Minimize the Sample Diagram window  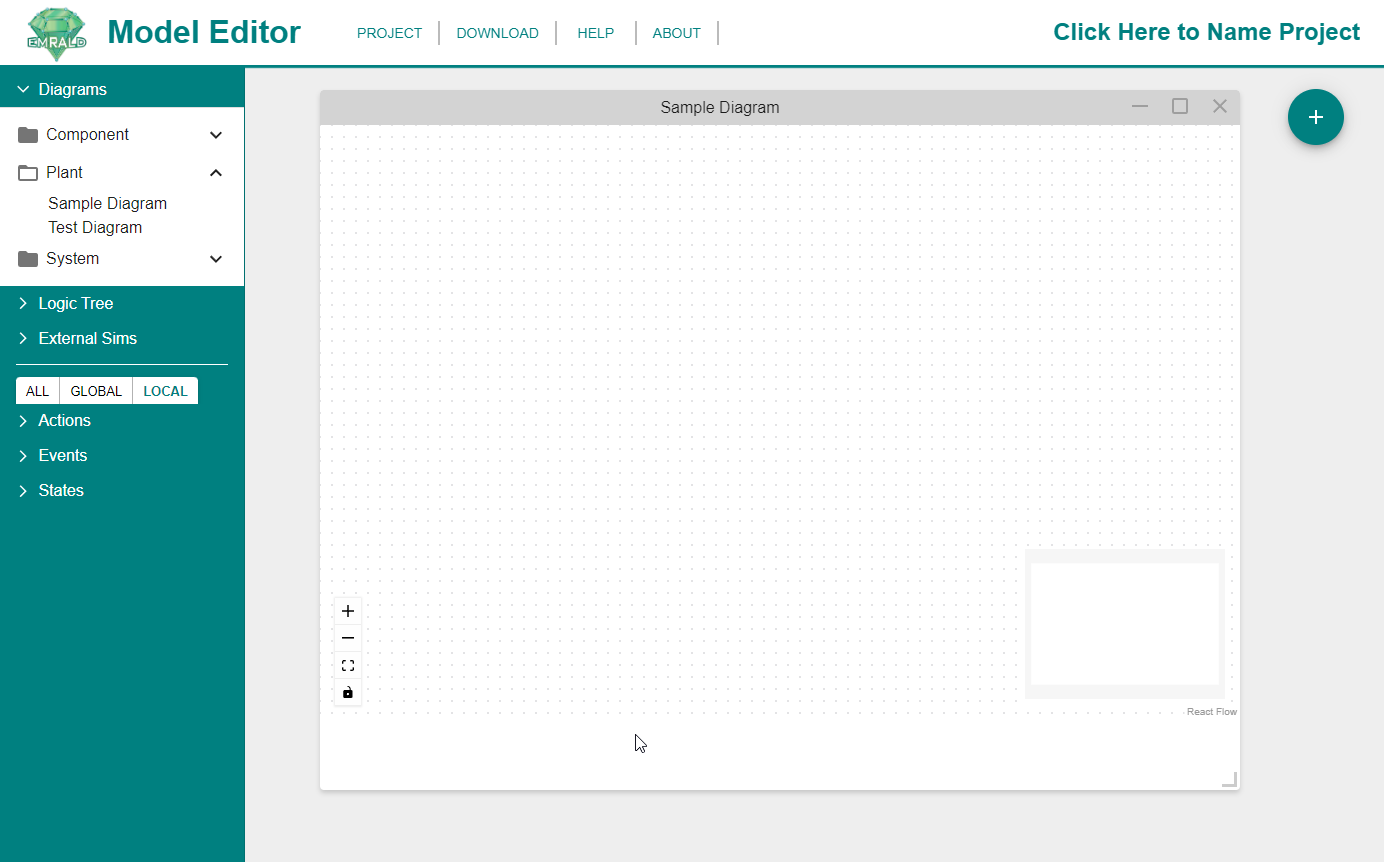(1140, 106)
